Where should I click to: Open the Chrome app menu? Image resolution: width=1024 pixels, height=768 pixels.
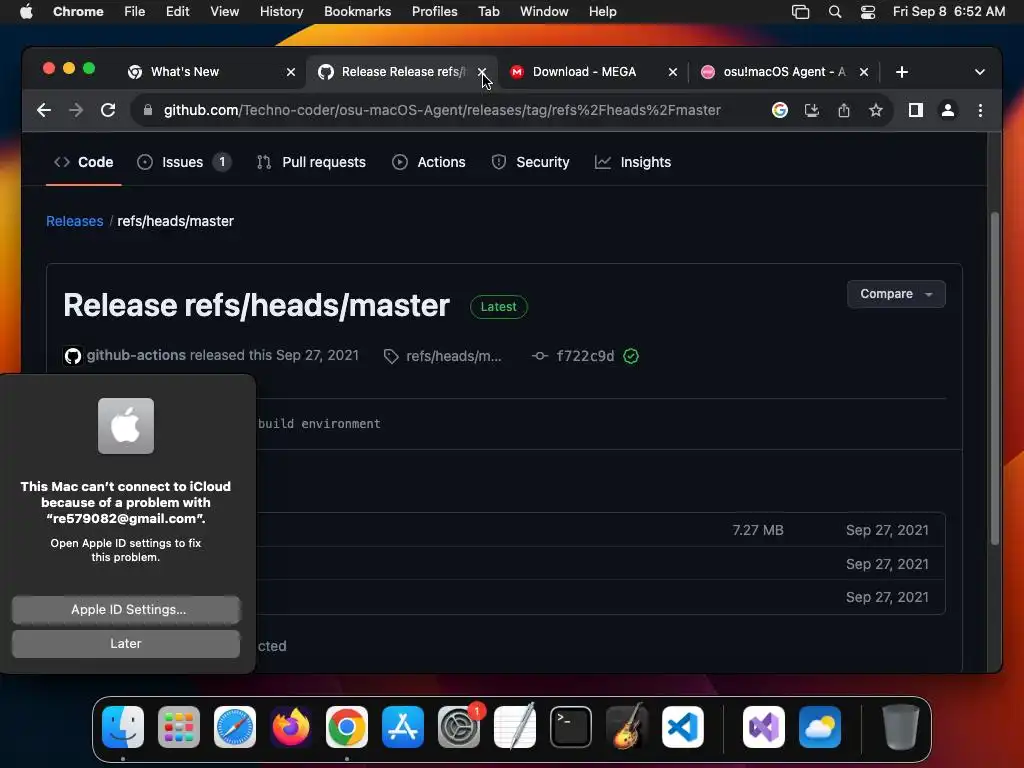coord(78,12)
